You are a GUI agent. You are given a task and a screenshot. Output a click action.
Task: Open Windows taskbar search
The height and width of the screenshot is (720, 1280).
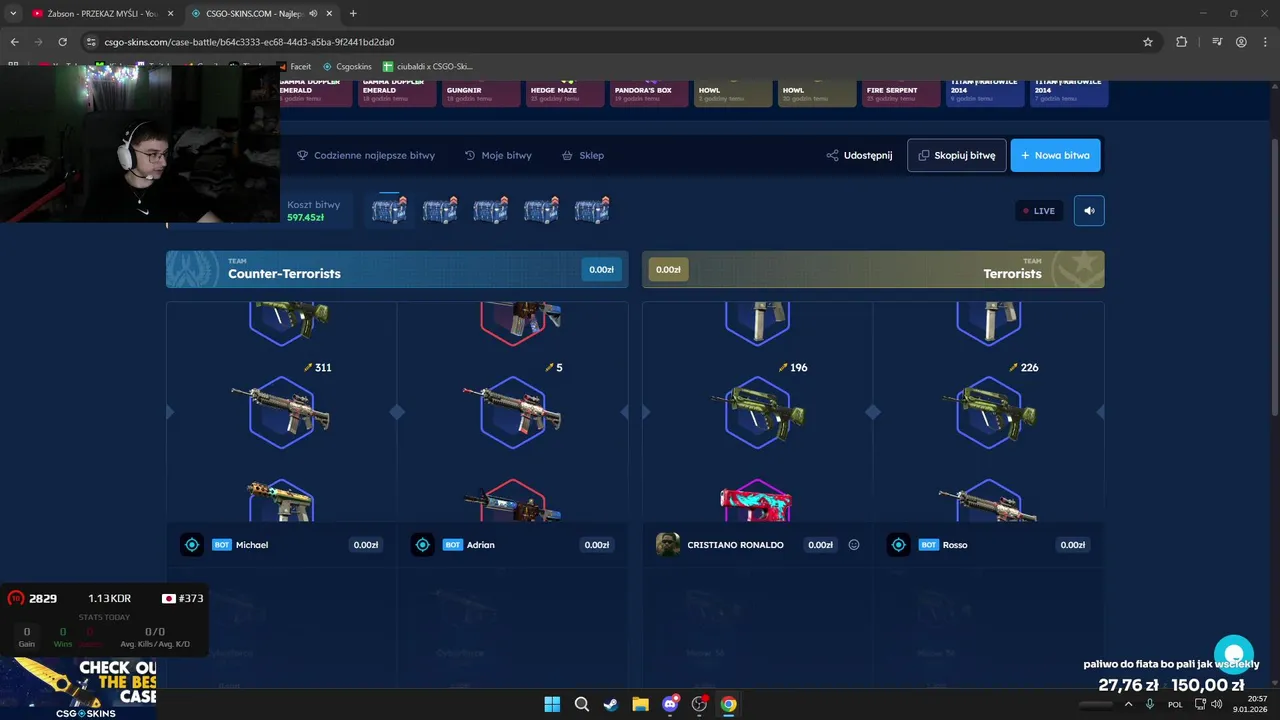pyautogui.click(x=581, y=704)
